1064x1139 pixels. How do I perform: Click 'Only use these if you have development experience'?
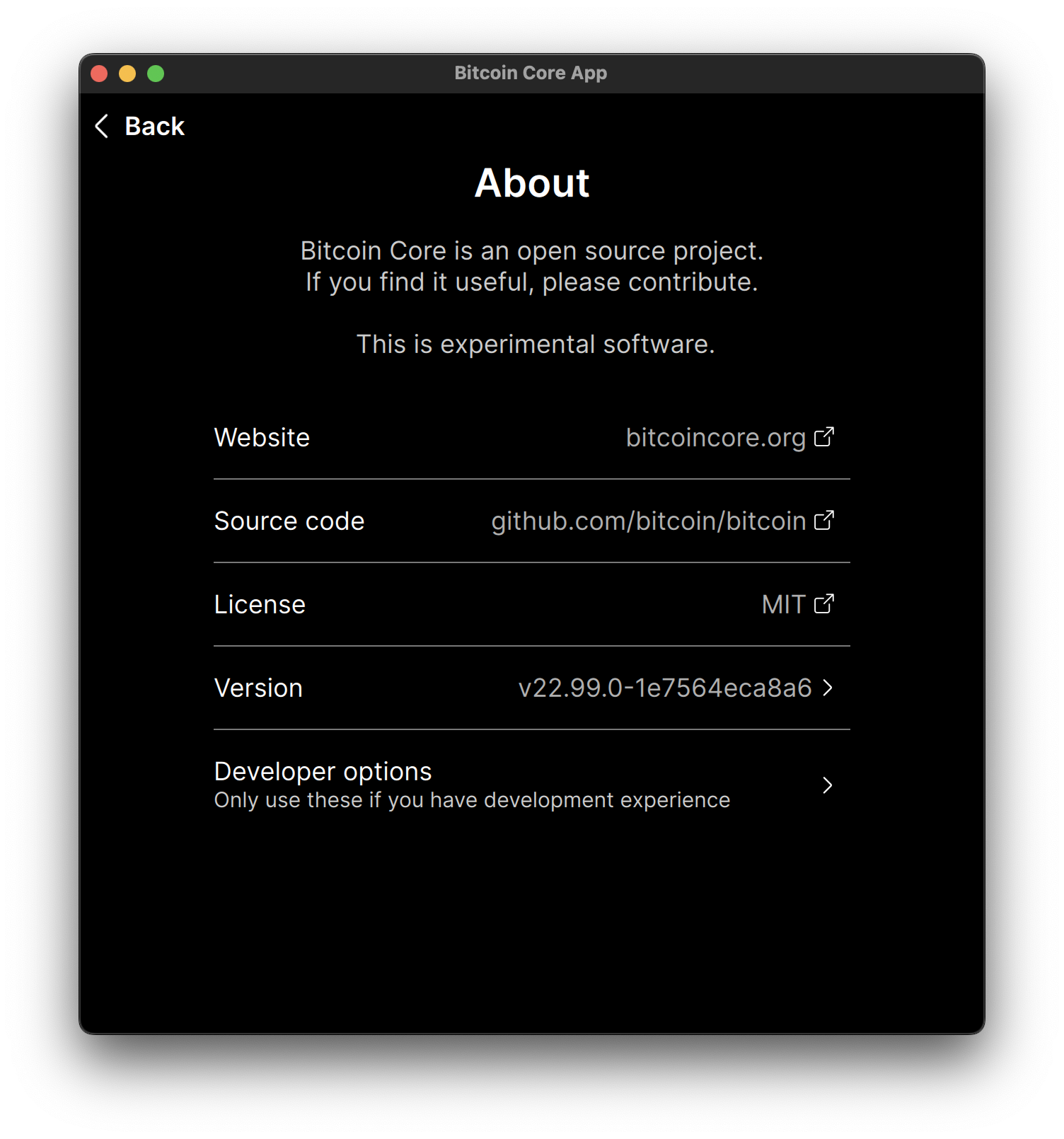[472, 800]
